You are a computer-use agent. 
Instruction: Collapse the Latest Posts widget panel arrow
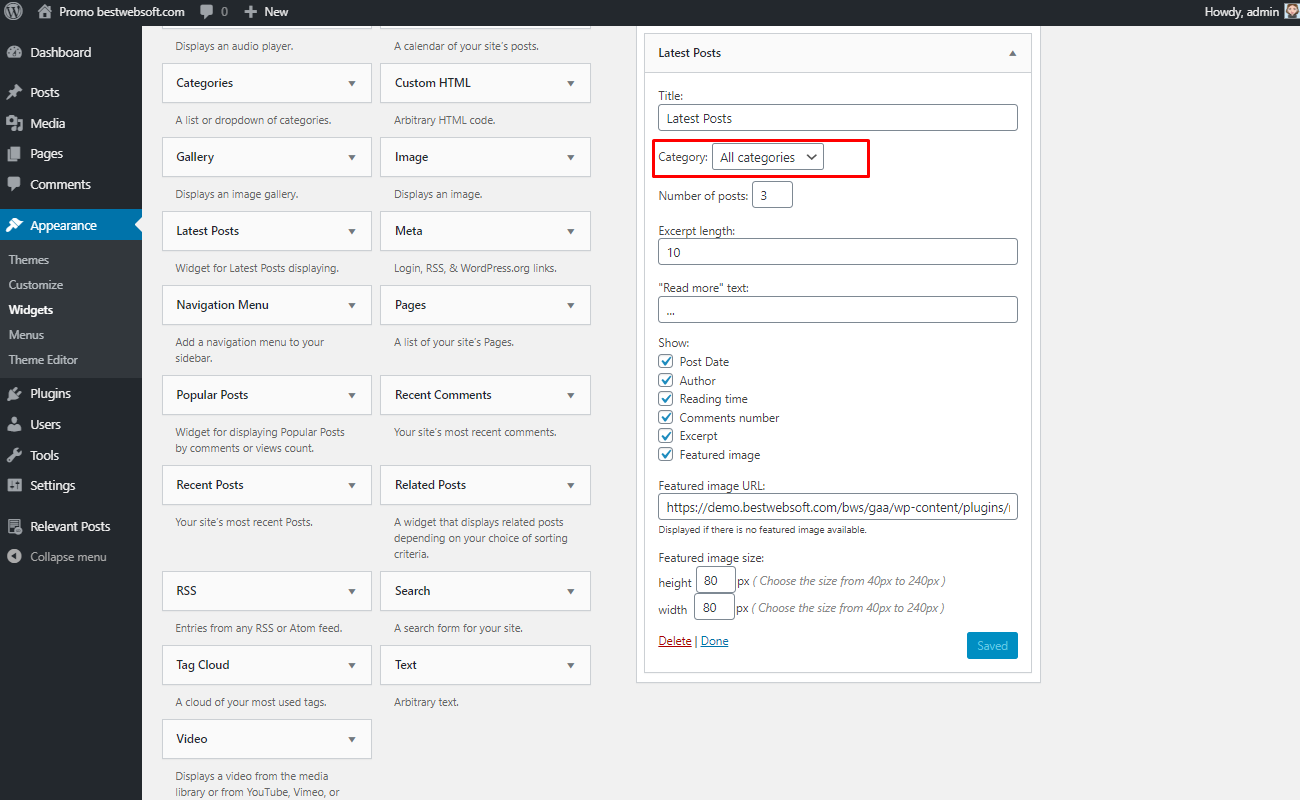[1012, 53]
